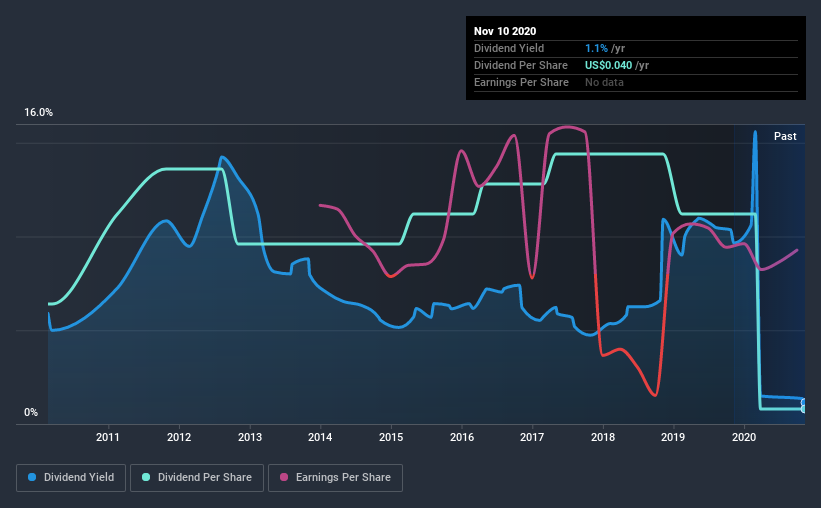The image size is (821, 508).
Task: Toggle the Earnings Per Share legend button
Action: tap(336, 478)
